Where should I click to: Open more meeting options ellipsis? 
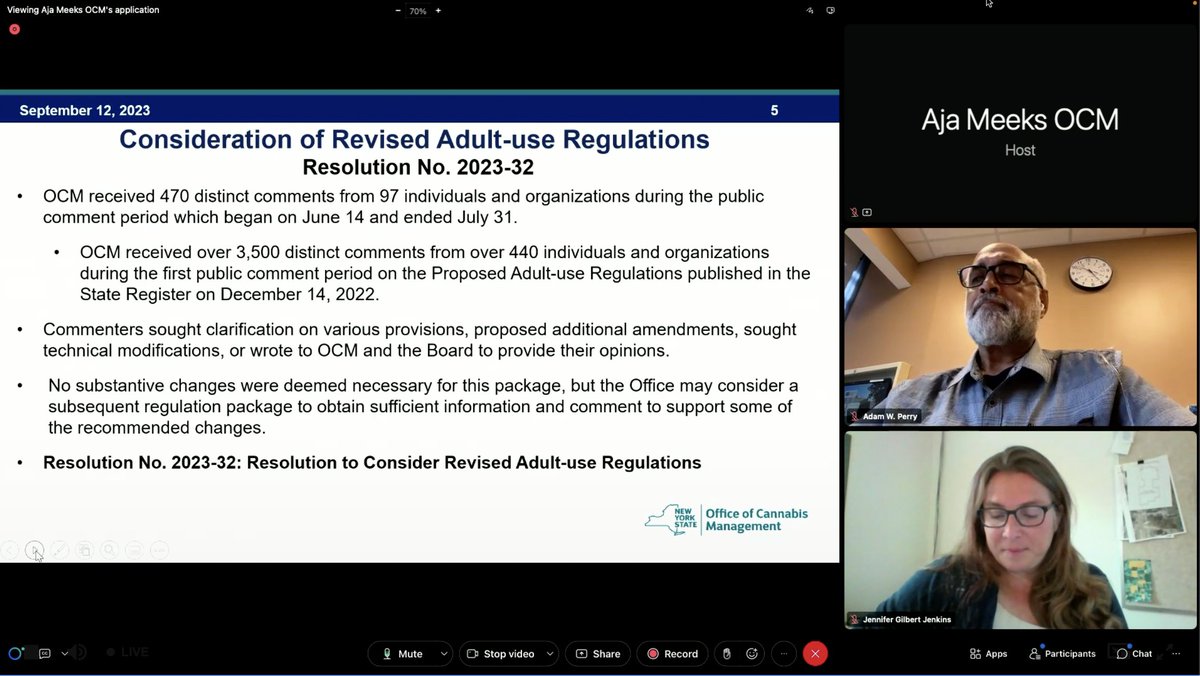point(784,654)
